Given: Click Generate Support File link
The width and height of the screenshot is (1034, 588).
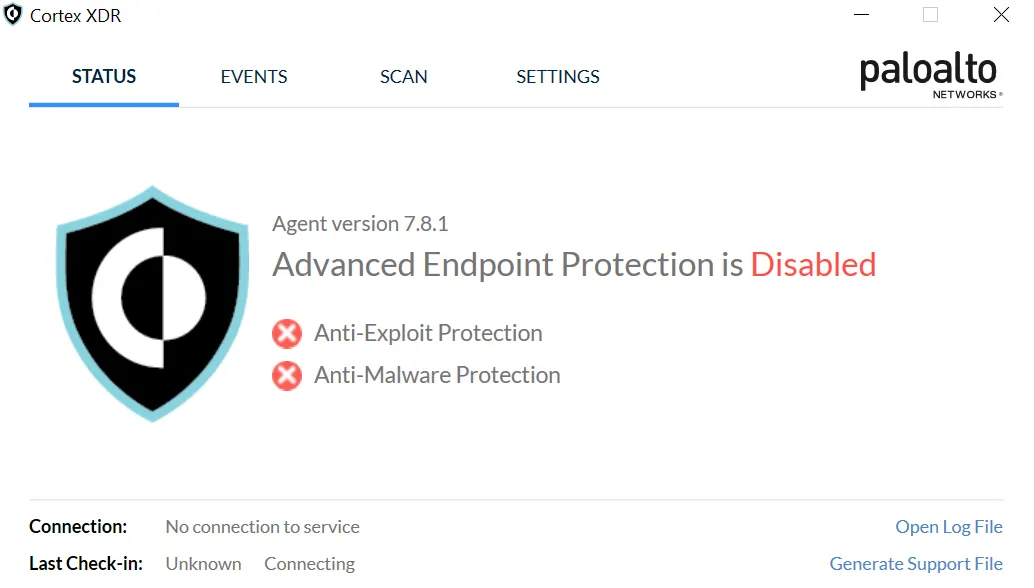Looking at the screenshot, I should [916, 564].
